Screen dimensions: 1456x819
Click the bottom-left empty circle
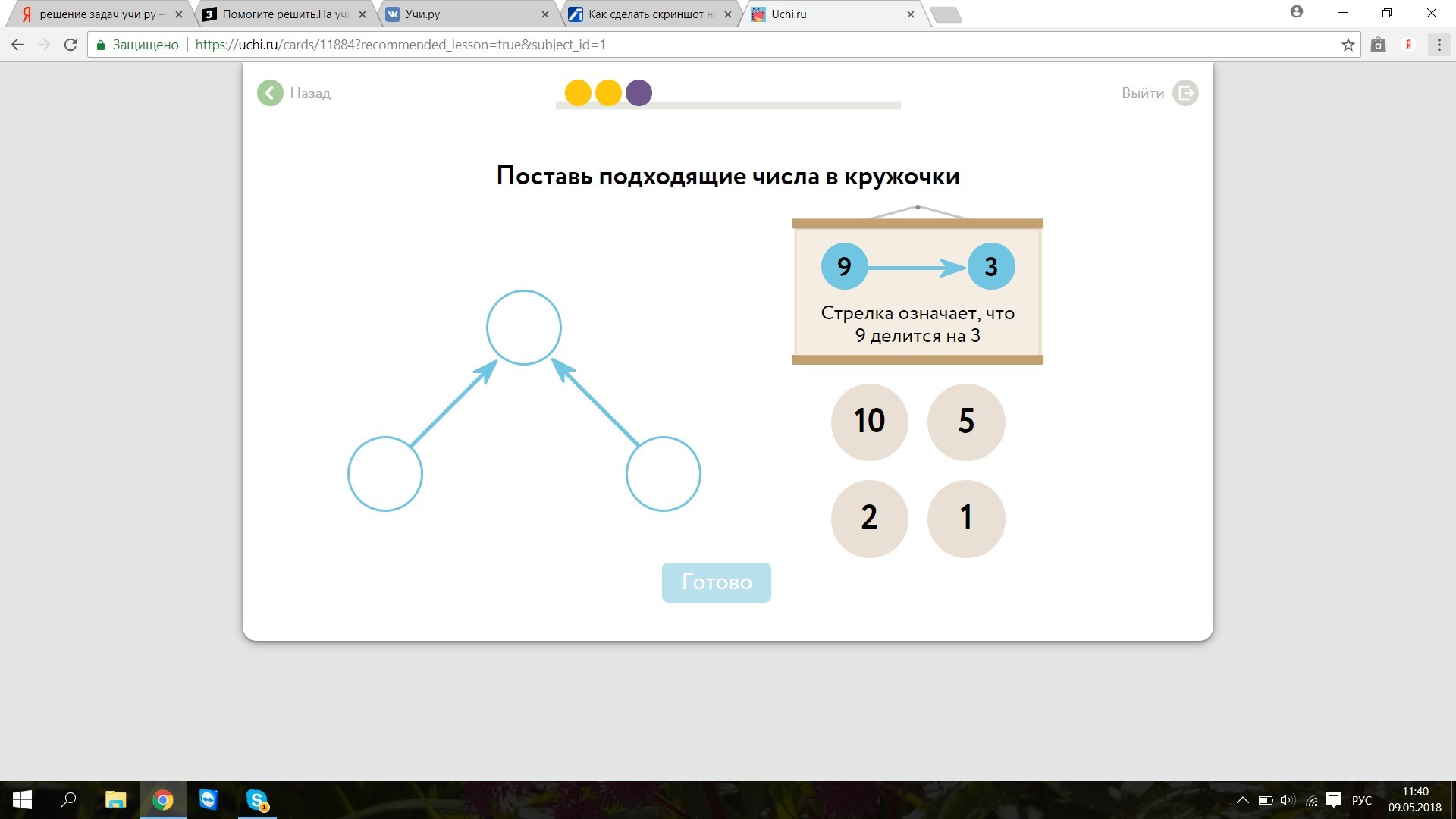click(385, 474)
